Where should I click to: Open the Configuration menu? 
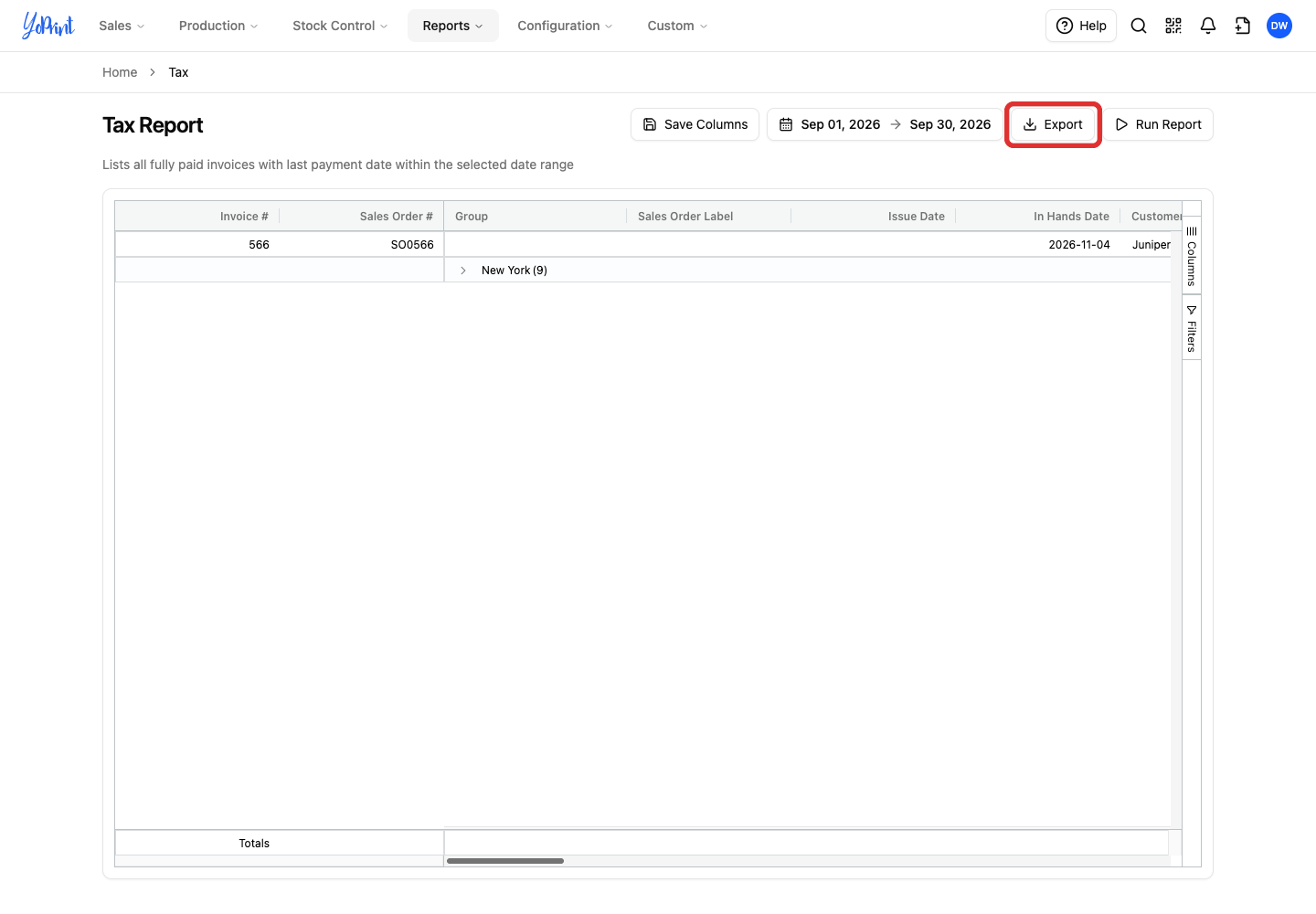[x=565, y=26]
